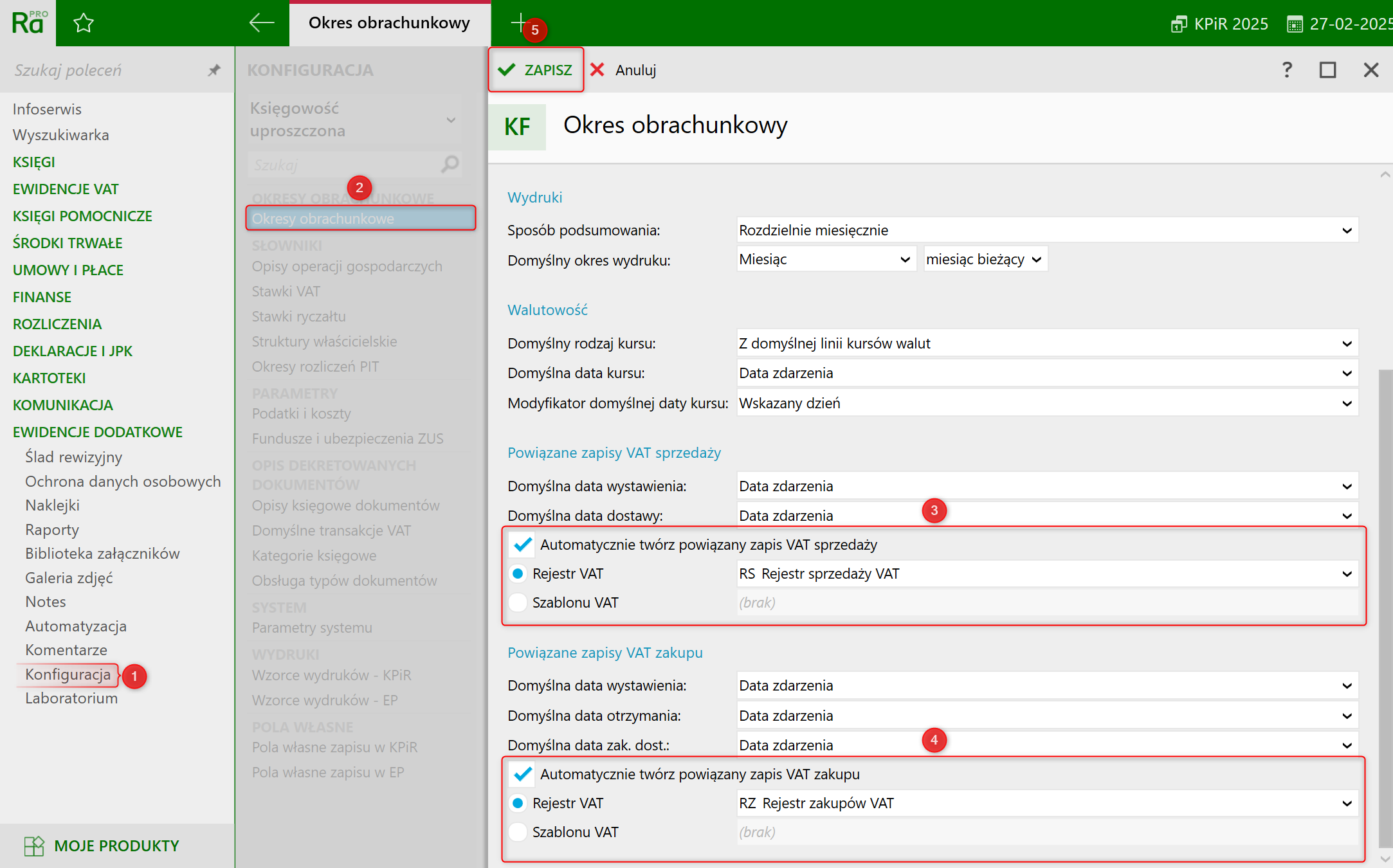The image size is (1393, 868).
Task: Open the calendar date 27-02-2025 icon
Action: (1294, 24)
